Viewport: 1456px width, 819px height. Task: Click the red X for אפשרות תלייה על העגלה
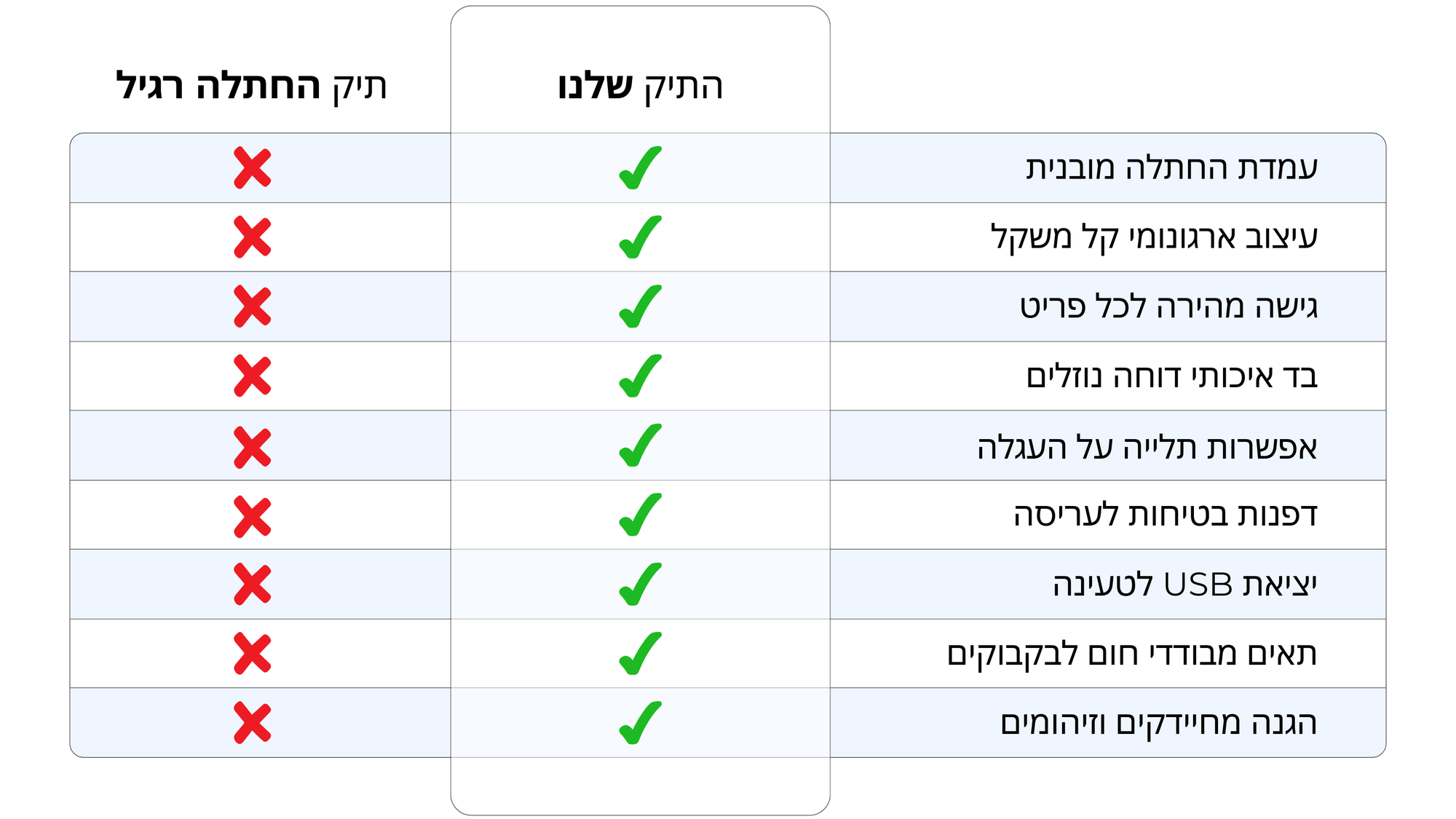click(x=253, y=446)
